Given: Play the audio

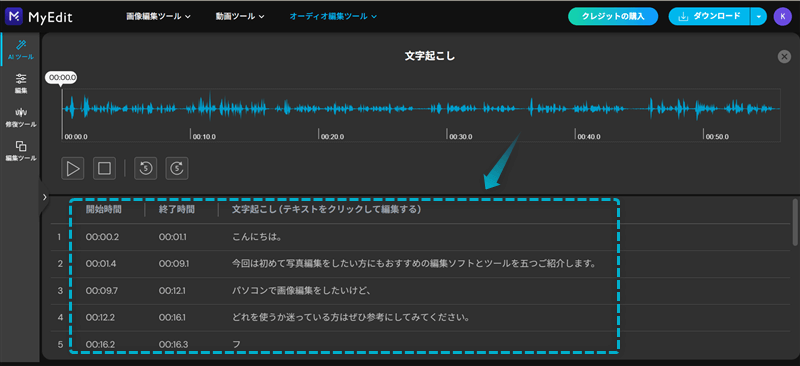Looking at the screenshot, I should 73,168.
